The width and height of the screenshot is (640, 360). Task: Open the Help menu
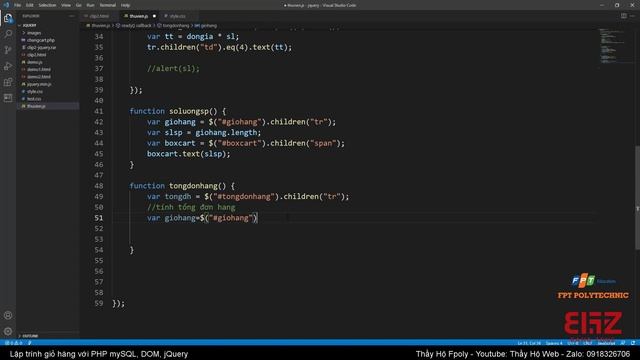[x=125, y=5]
